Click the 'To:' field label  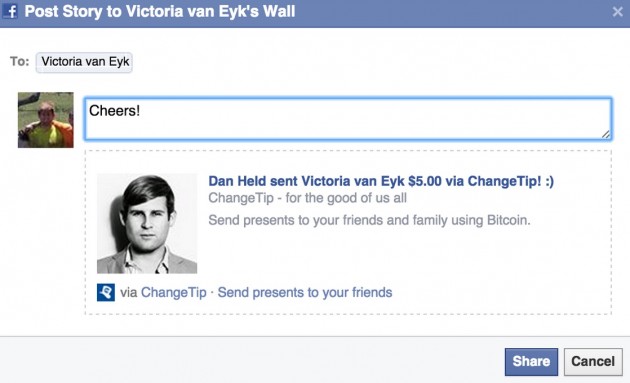click(x=20, y=61)
